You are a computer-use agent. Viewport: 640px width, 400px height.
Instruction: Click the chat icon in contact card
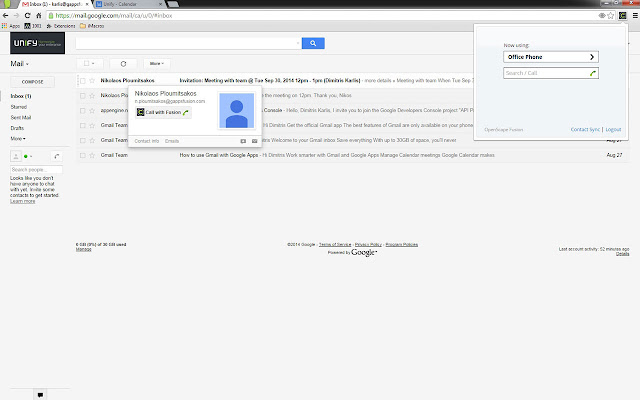pos(243,141)
